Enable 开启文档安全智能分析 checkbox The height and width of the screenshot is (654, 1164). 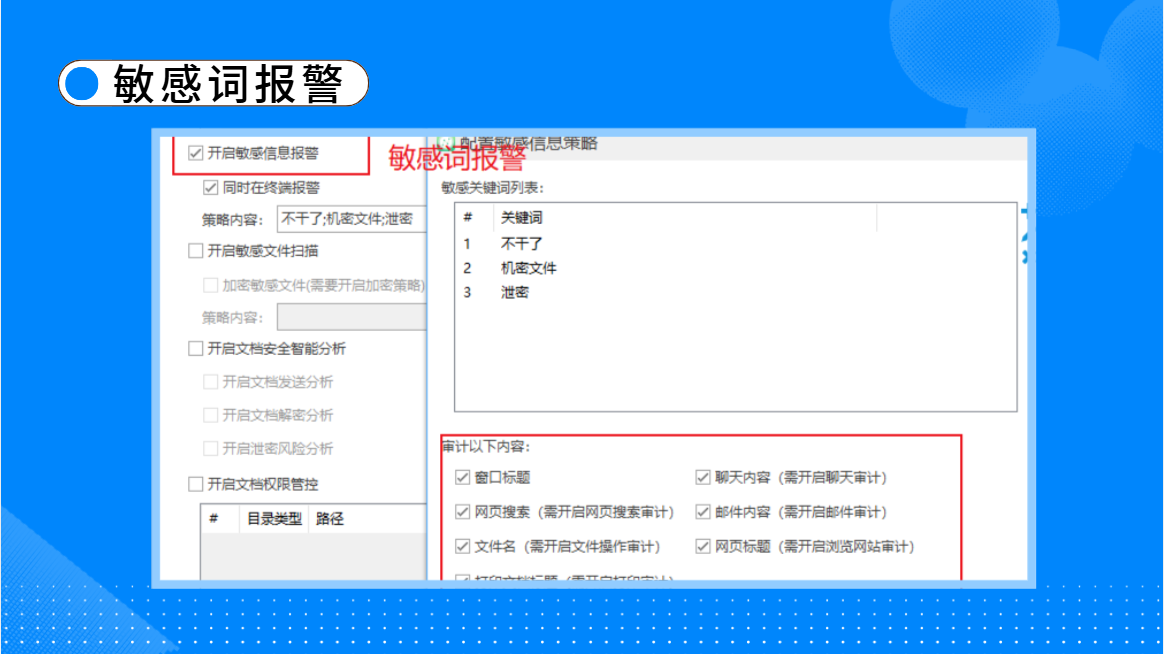click(196, 348)
